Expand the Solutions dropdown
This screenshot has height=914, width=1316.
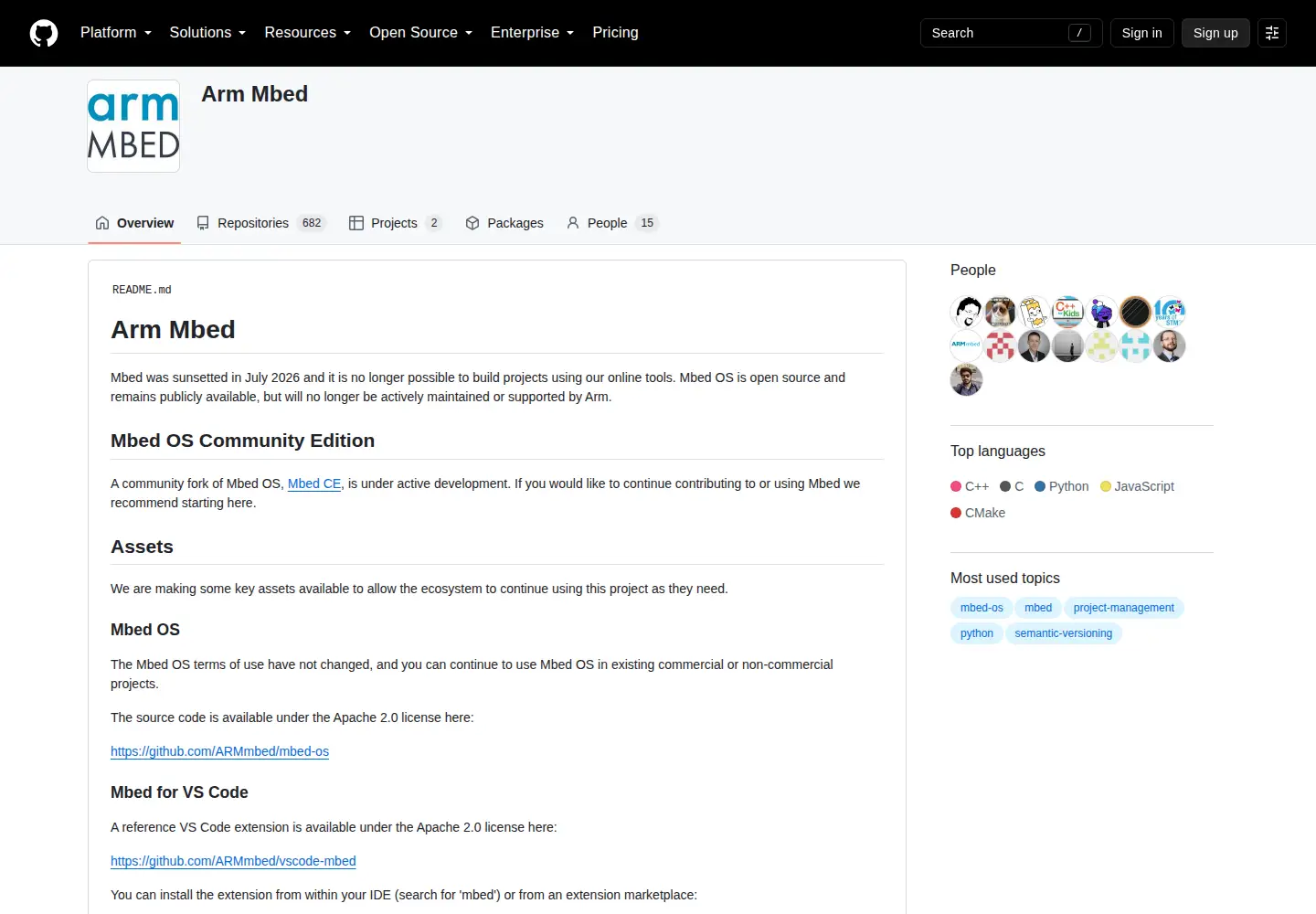pos(207,32)
